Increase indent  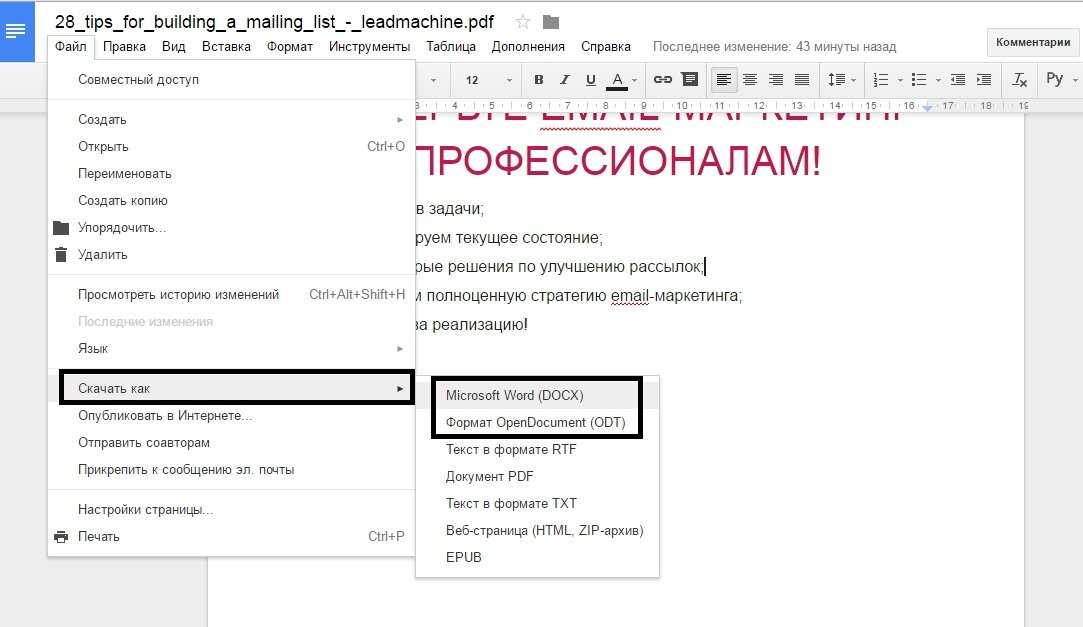click(x=984, y=79)
